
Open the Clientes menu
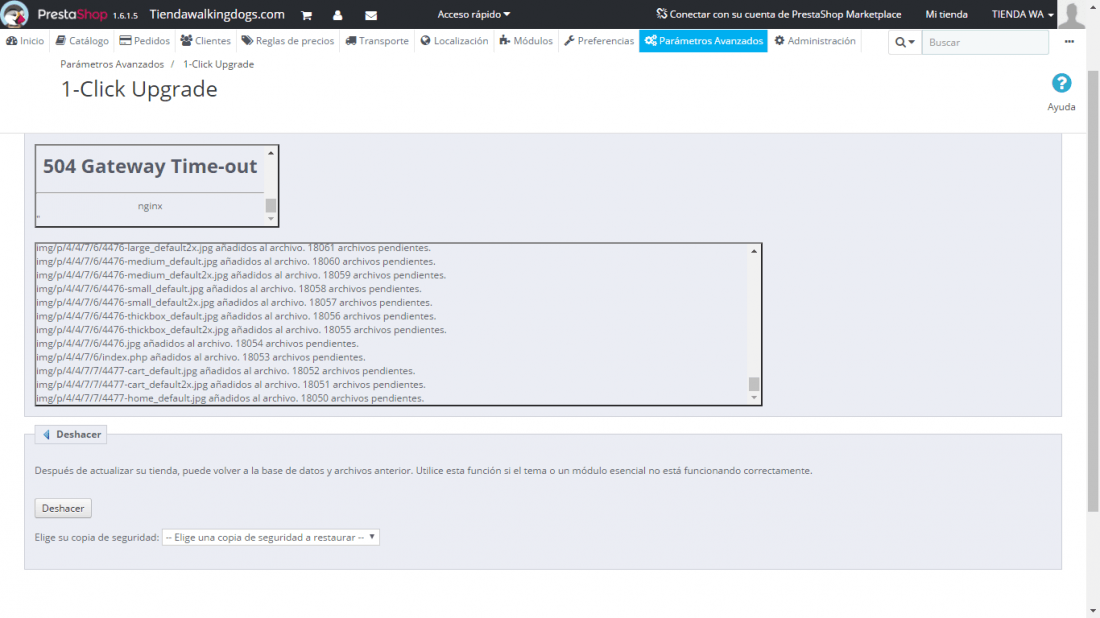[206, 41]
